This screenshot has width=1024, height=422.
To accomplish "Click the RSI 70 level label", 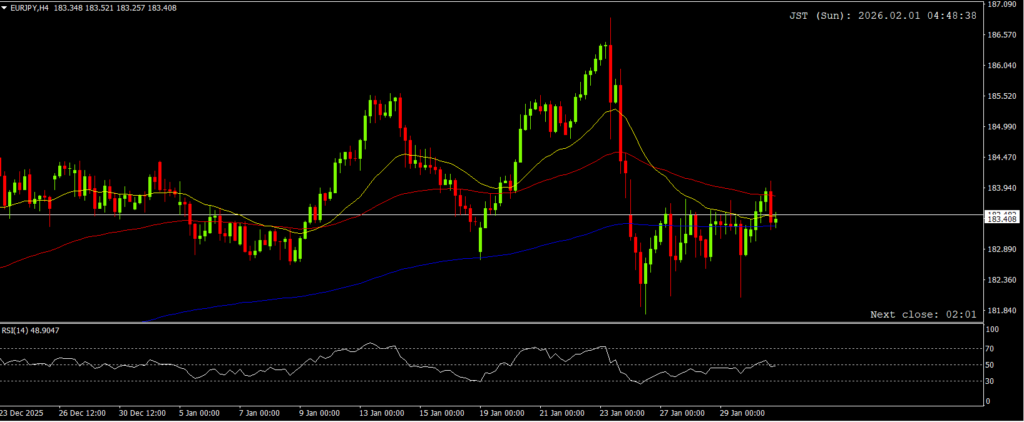I will pyautogui.click(x=992, y=348).
